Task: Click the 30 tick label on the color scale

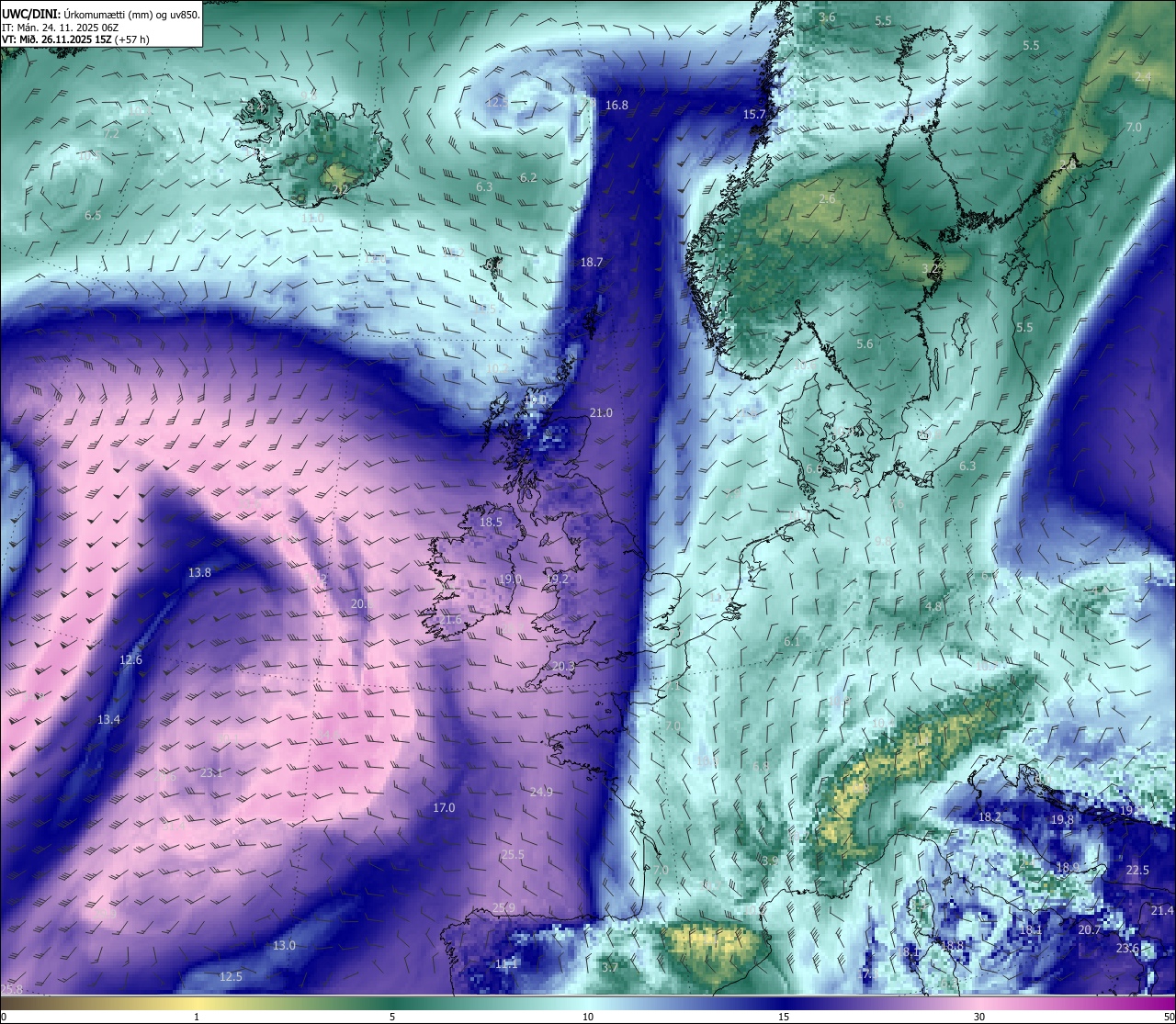Action: [x=979, y=1017]
